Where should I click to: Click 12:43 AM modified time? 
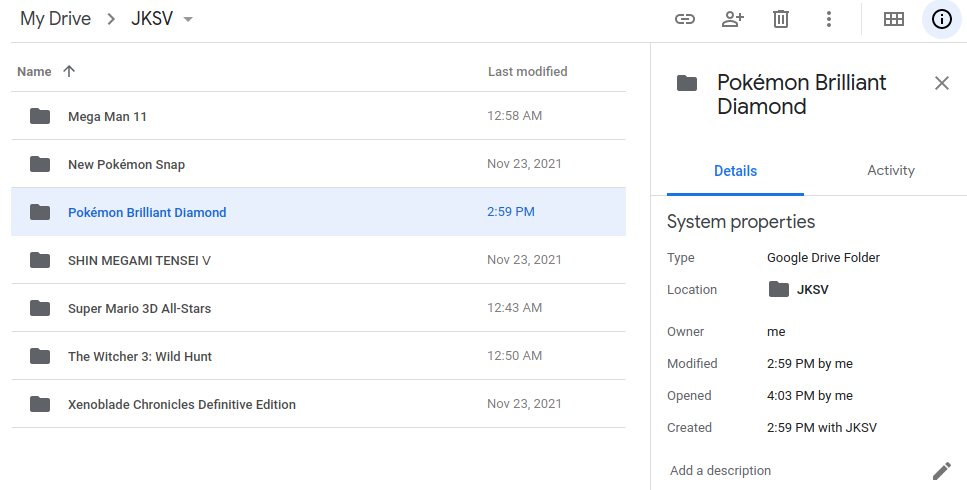click(x=514, y=308)
